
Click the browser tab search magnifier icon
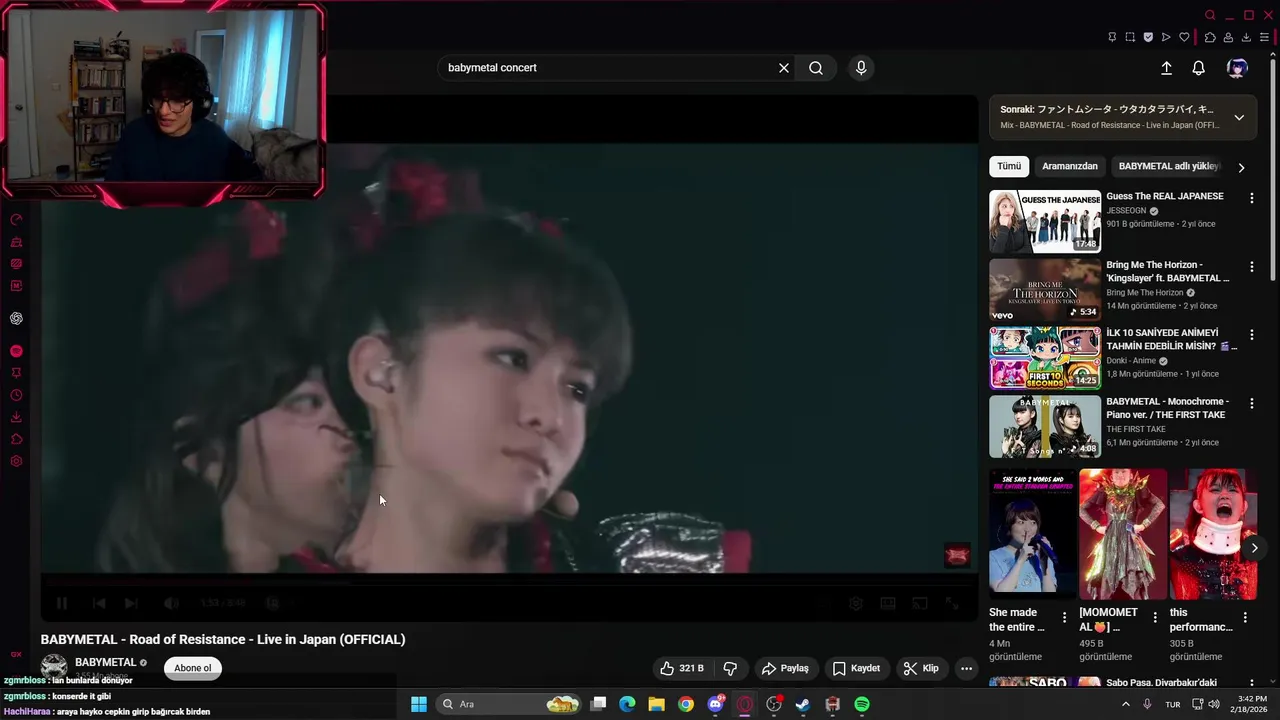point(1210,15)
